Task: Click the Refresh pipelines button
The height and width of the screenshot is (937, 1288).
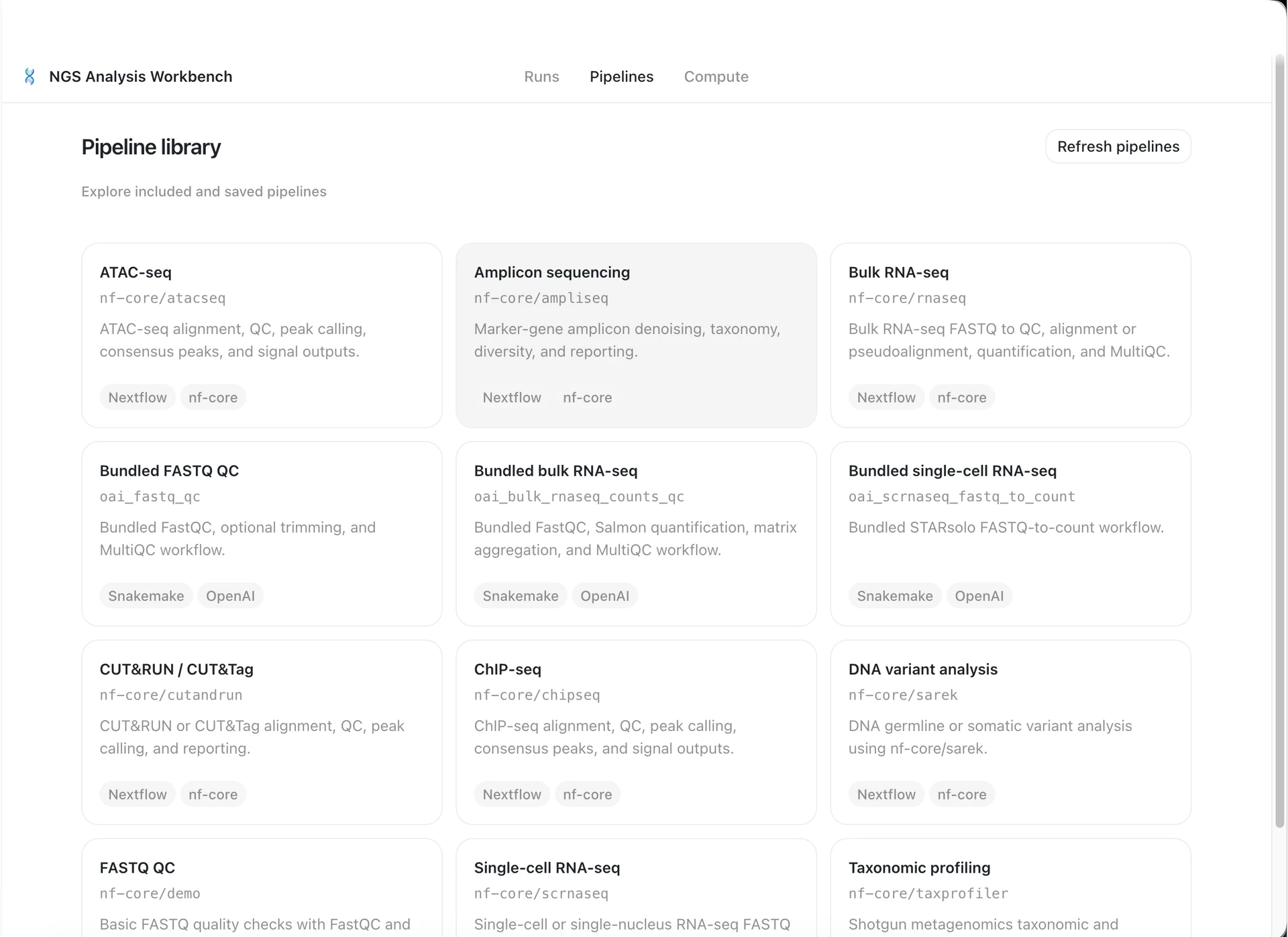Action: click(x=1118, y=146)
